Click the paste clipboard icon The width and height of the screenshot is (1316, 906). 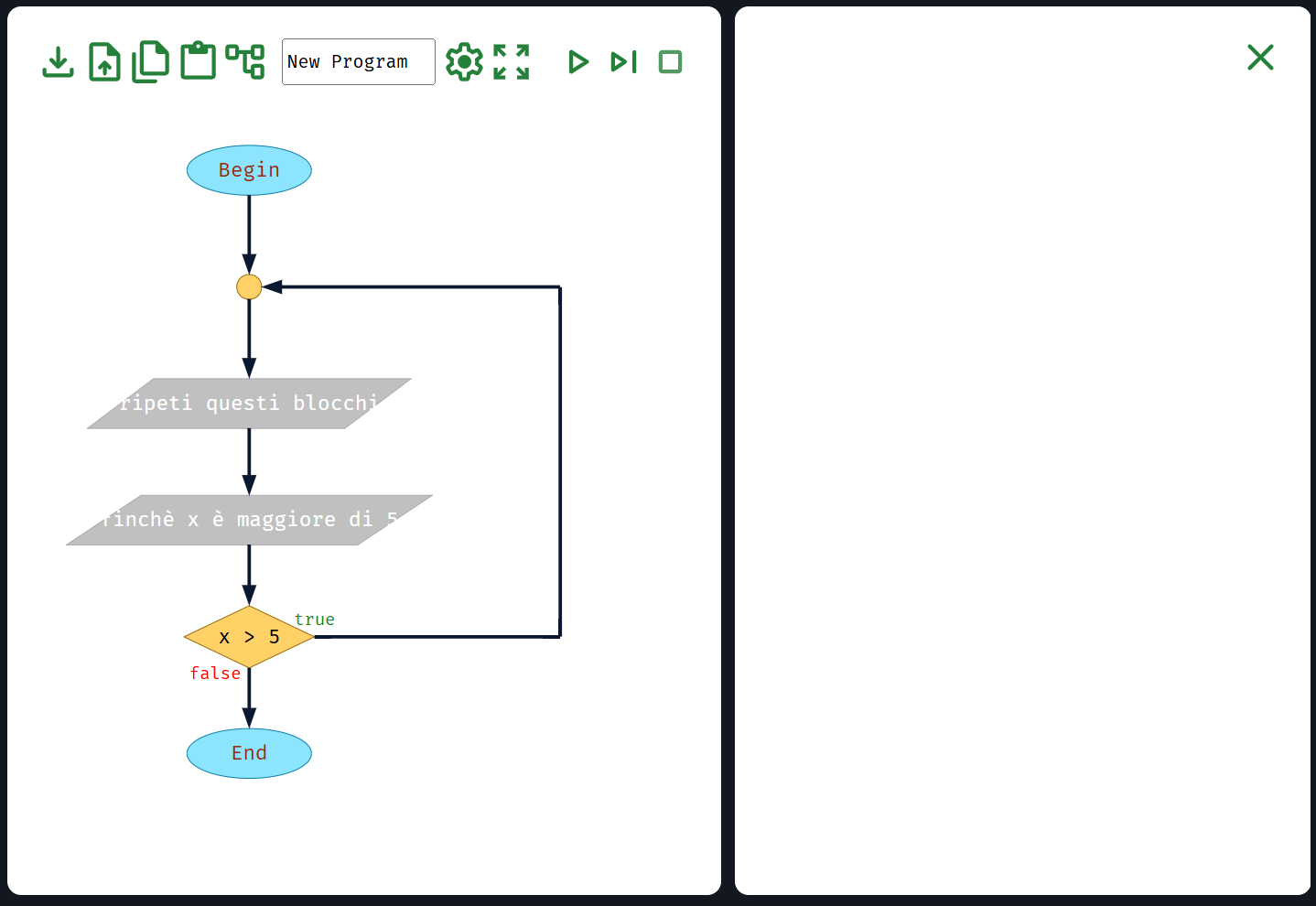click(198, 62)
